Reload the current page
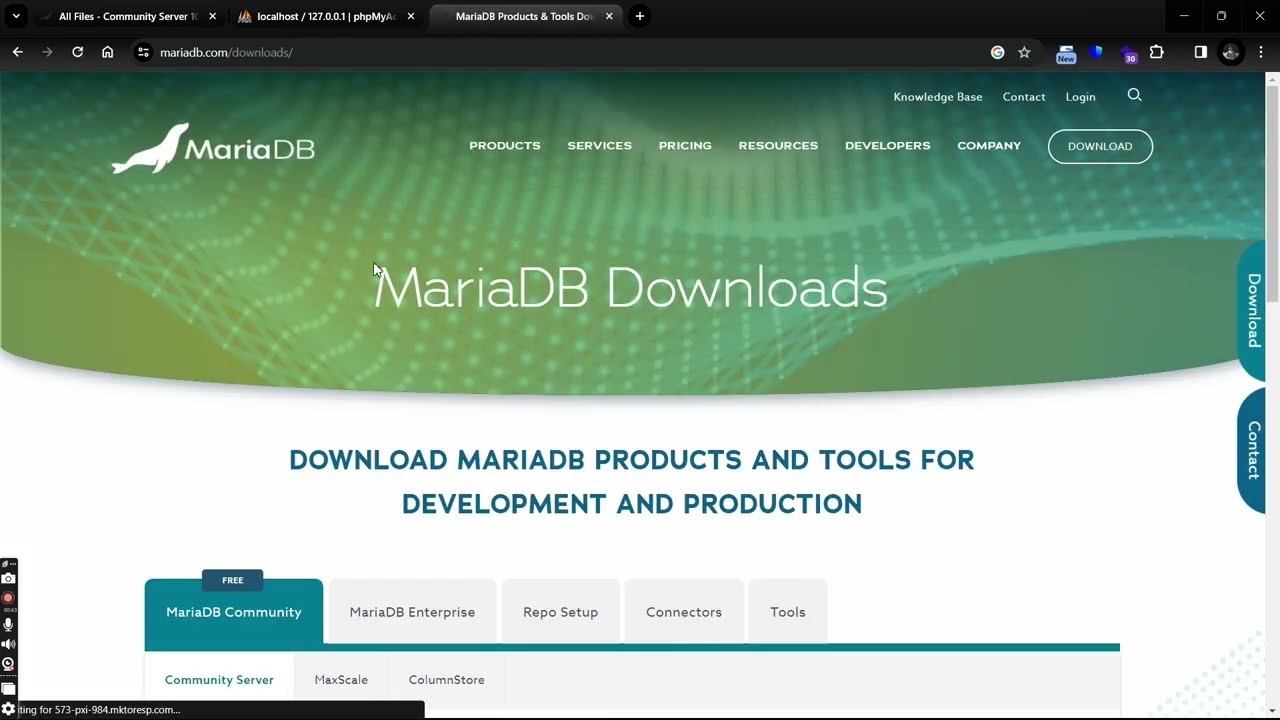The width and height of the screenshot is (1280, 720). [77, 52]
